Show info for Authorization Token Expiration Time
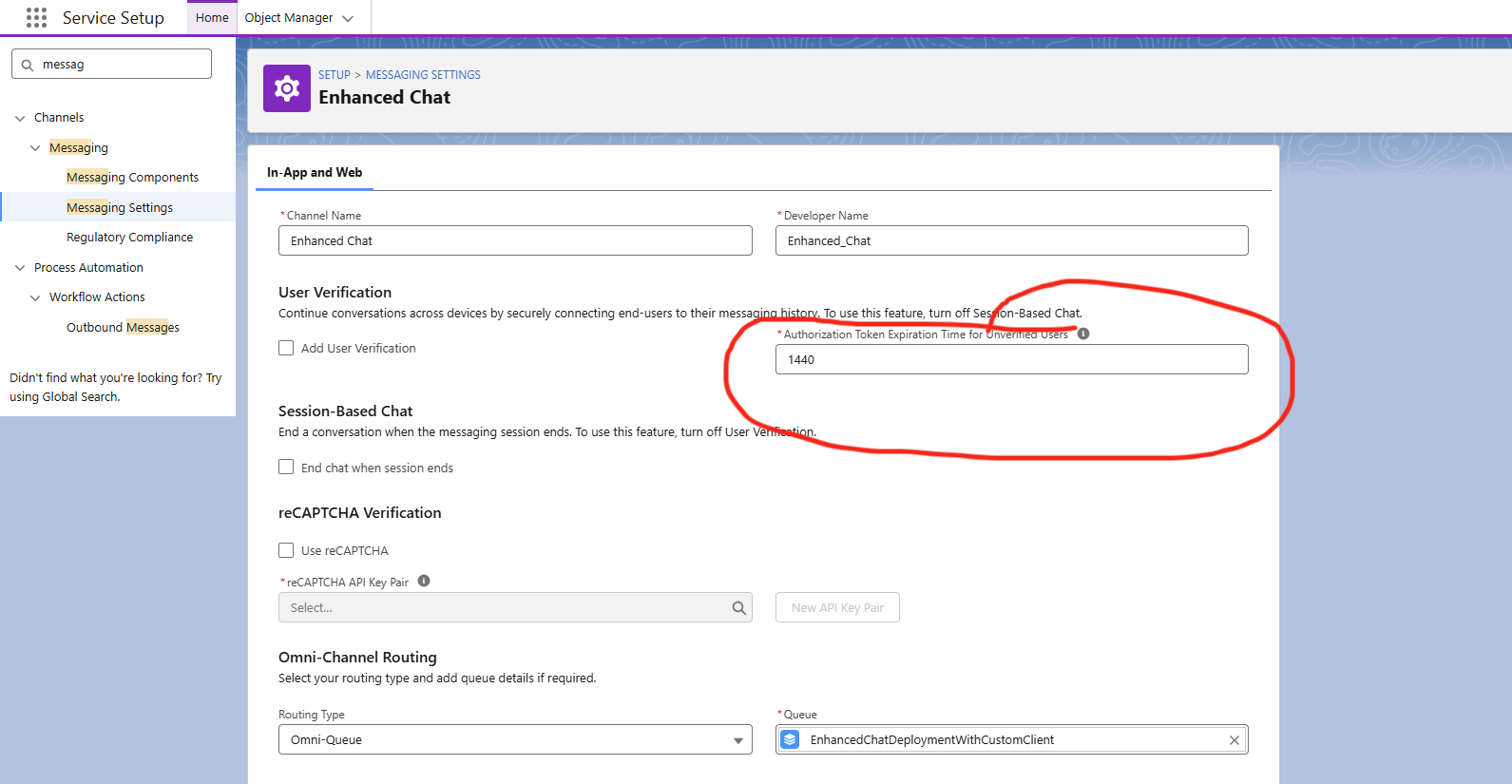 point(1083,334)
